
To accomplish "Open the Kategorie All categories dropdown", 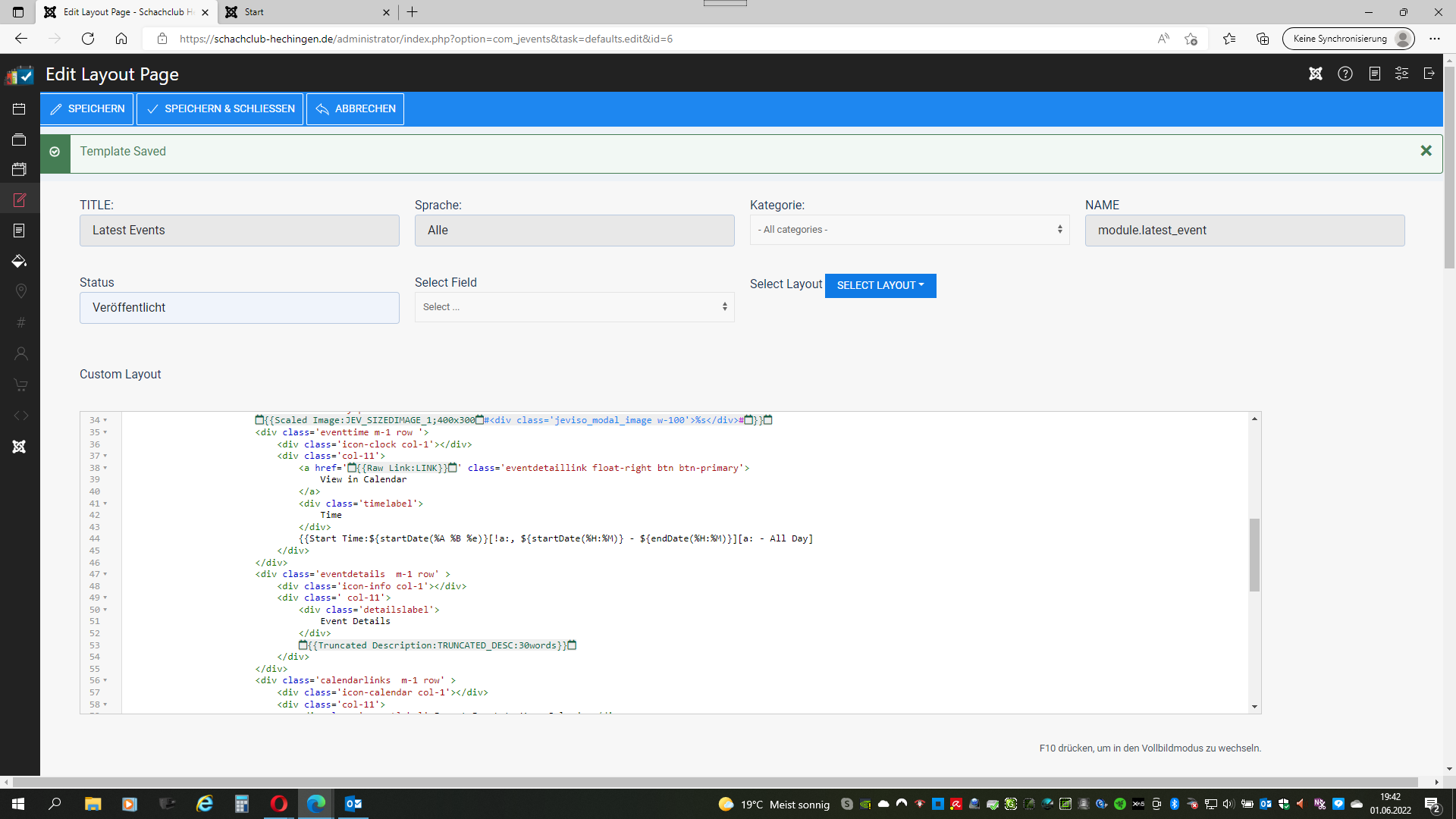I will [x=909, y=230].
